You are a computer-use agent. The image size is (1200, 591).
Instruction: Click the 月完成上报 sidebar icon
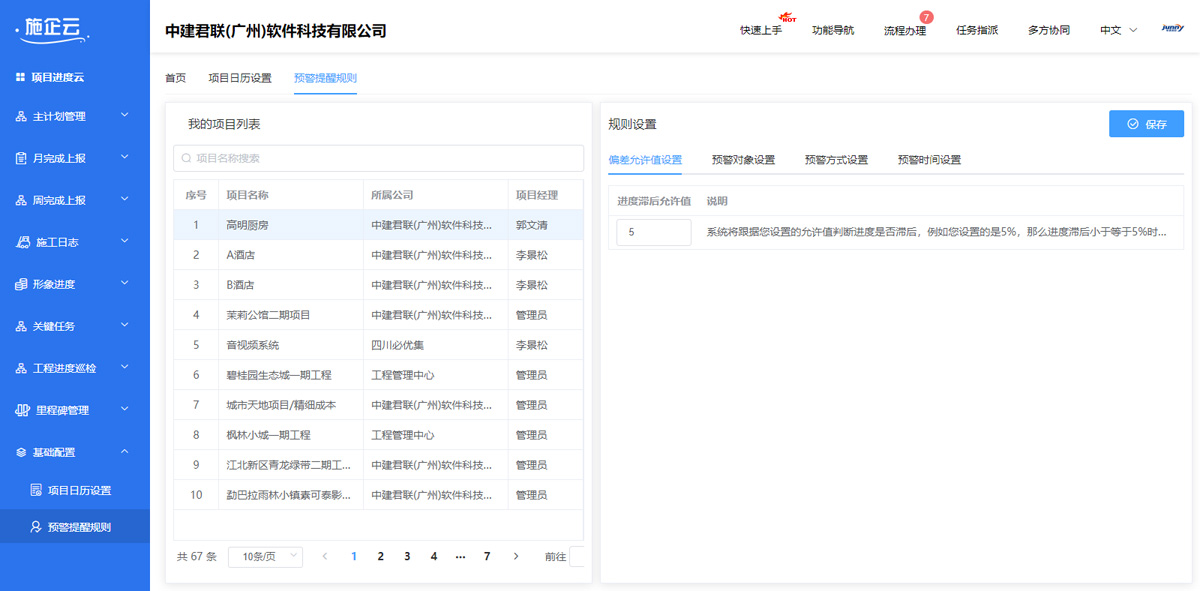pyautogui.click(x=21, y=158)
